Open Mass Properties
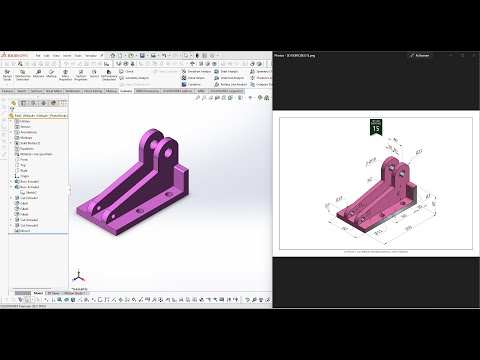 point(65,75)
